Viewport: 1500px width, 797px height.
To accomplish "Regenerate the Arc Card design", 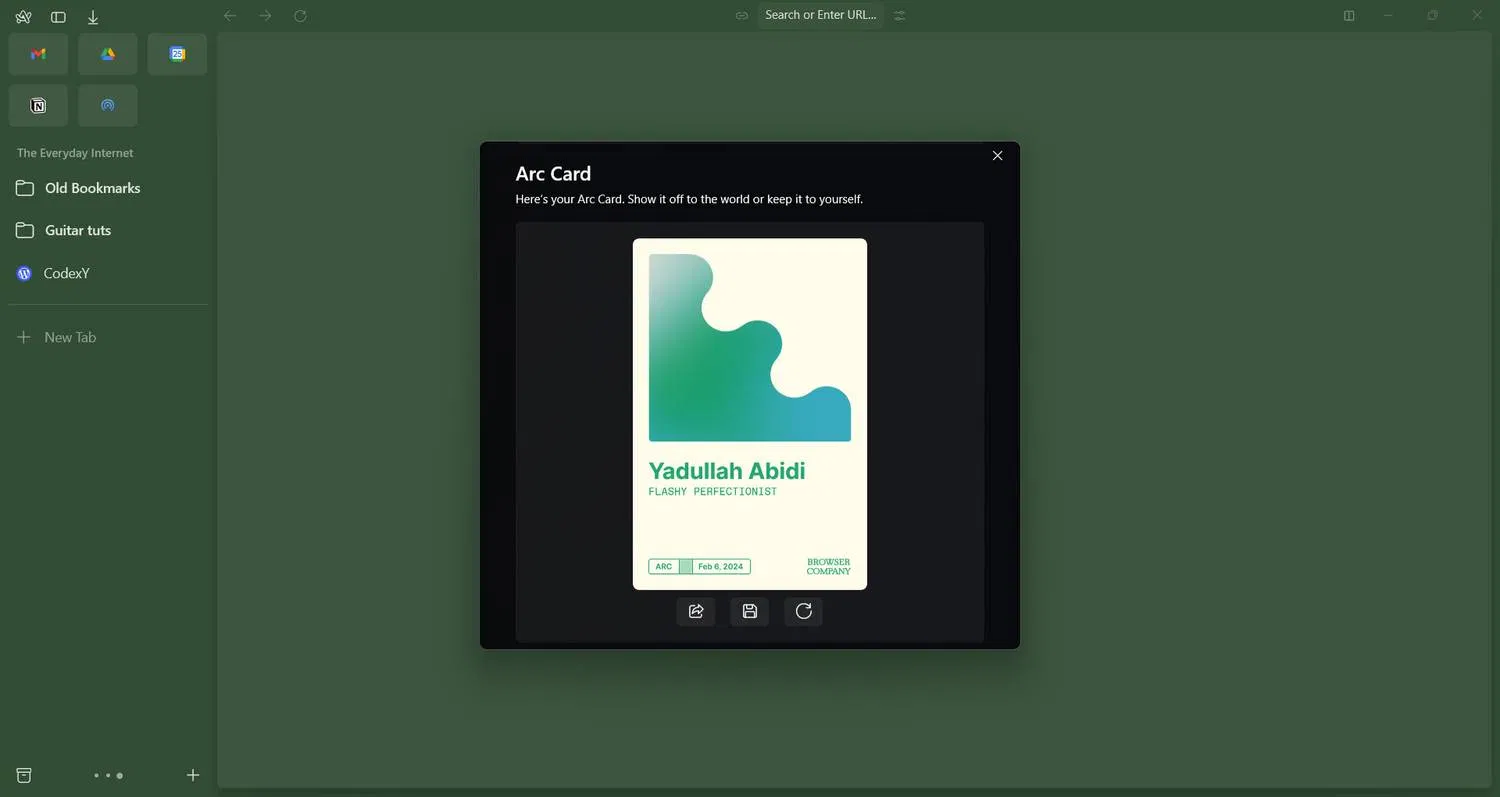I will (x=804, y=611).
